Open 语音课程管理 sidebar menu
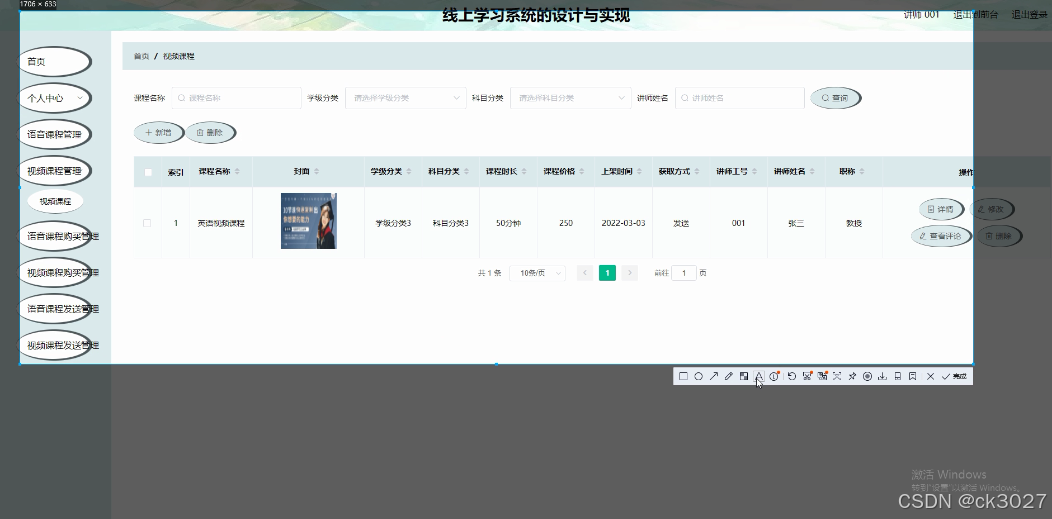Image resolution: width=1052 pixels, height=519 pixels. click(x=55, y=134)
